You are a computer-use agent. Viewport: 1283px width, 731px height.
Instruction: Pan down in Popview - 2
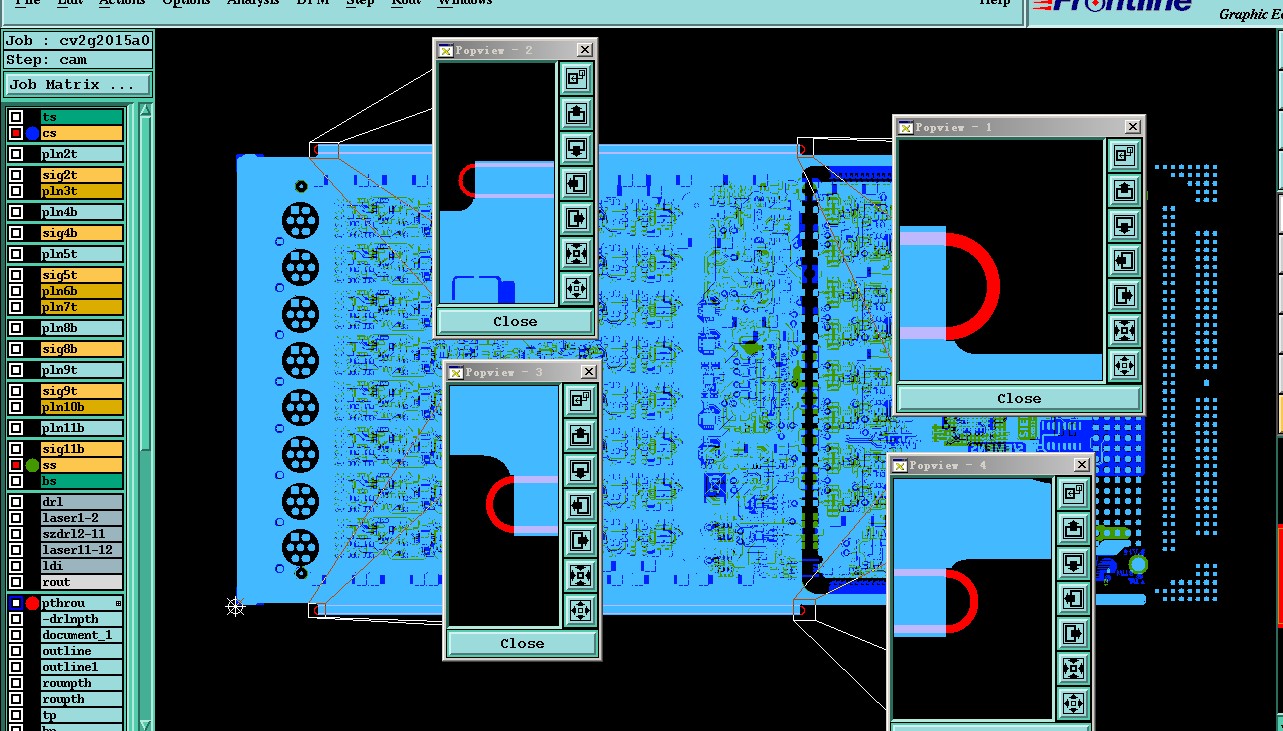(576, 149)
